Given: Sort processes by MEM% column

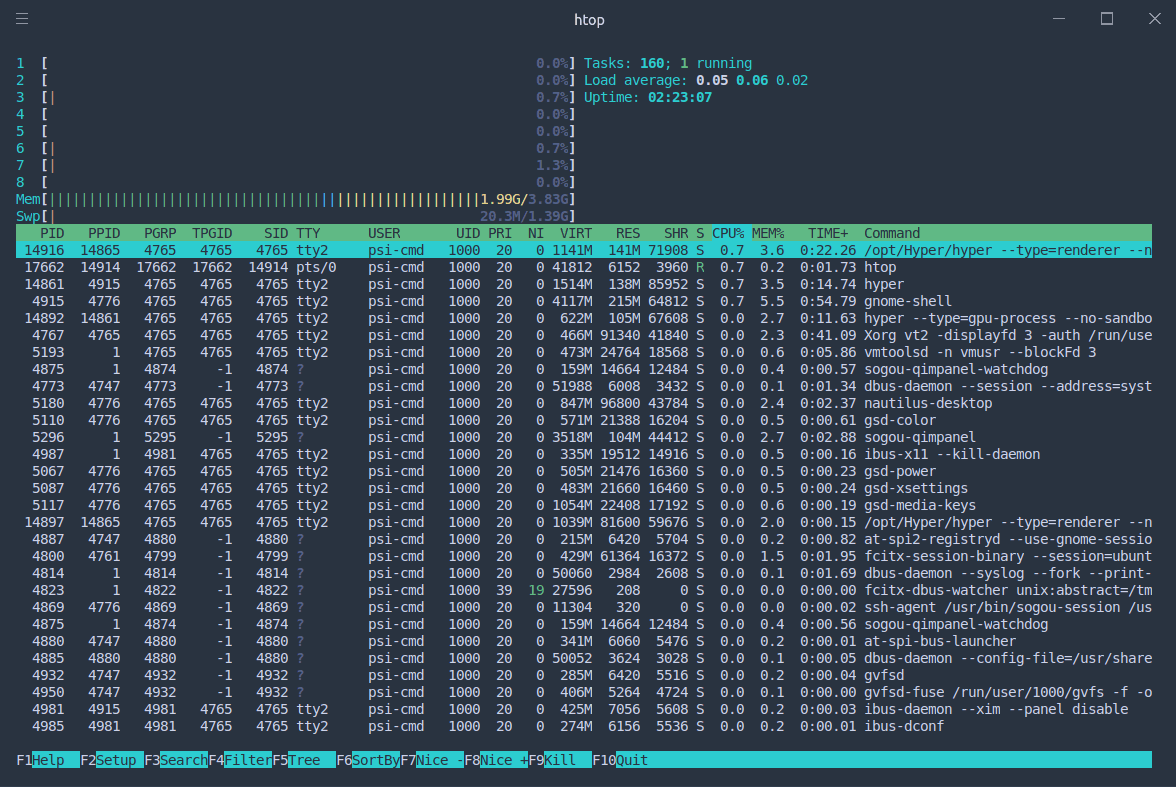Looking at the screenshot, I should click(768, 233).
